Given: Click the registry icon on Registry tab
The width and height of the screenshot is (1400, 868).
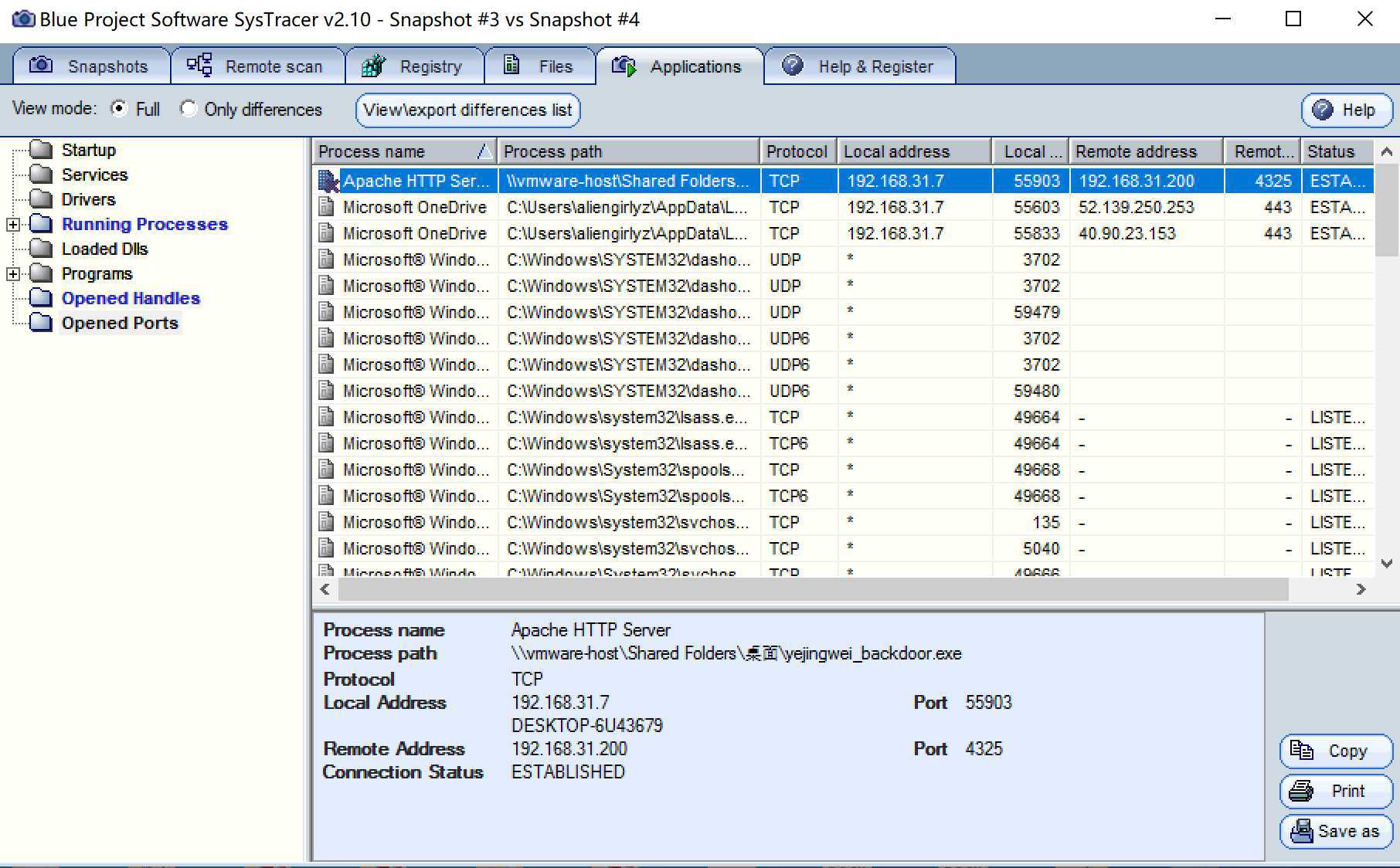Looking at the screenshot, I should click(373, 66).
